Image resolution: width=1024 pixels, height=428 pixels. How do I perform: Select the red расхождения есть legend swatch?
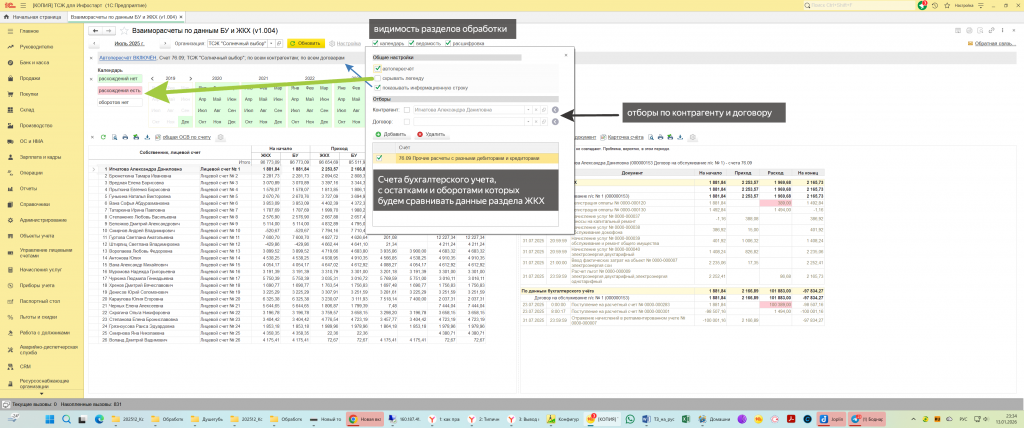coord(120,90)
